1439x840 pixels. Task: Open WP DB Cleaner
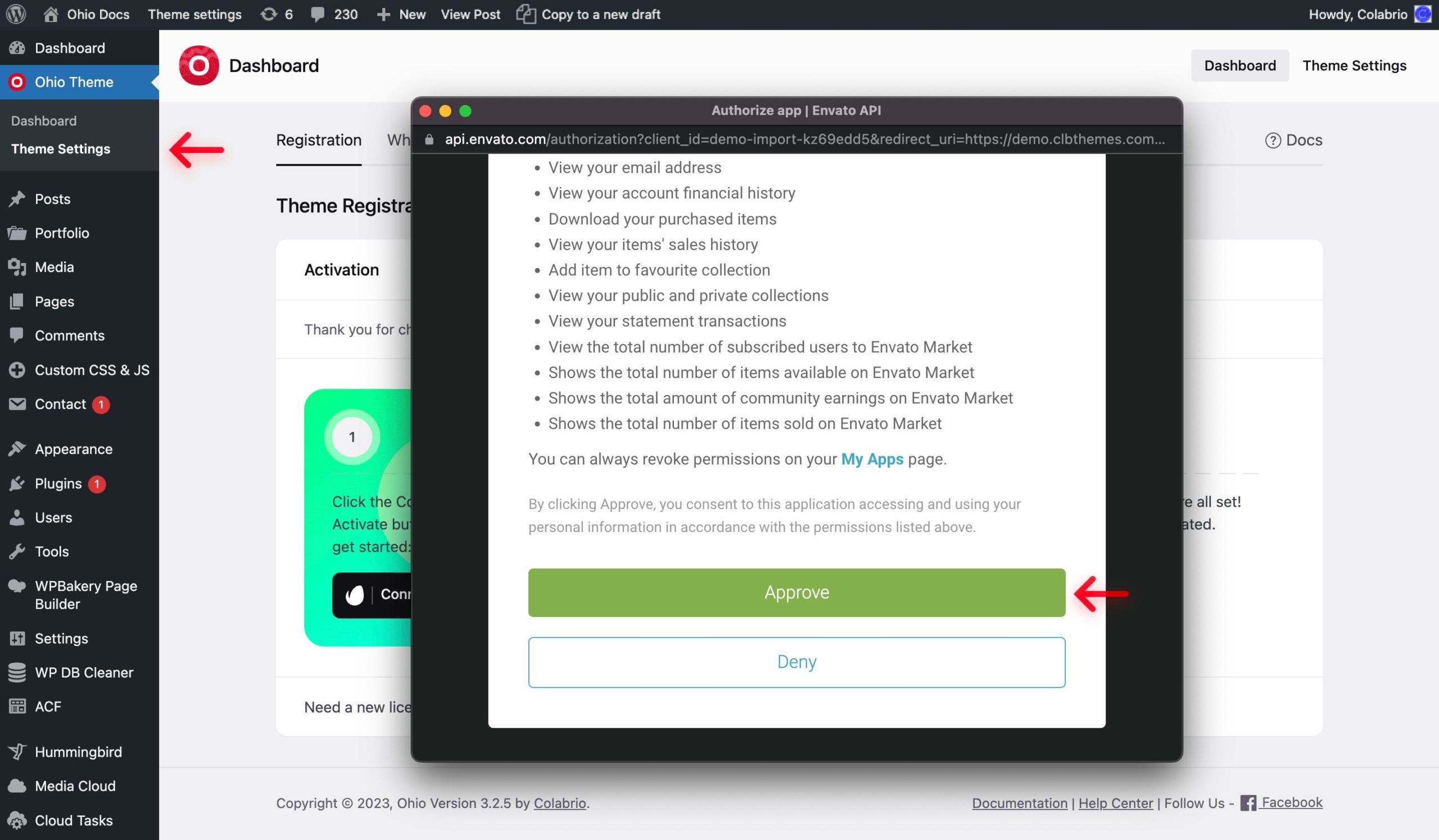[x=79, y=673]
